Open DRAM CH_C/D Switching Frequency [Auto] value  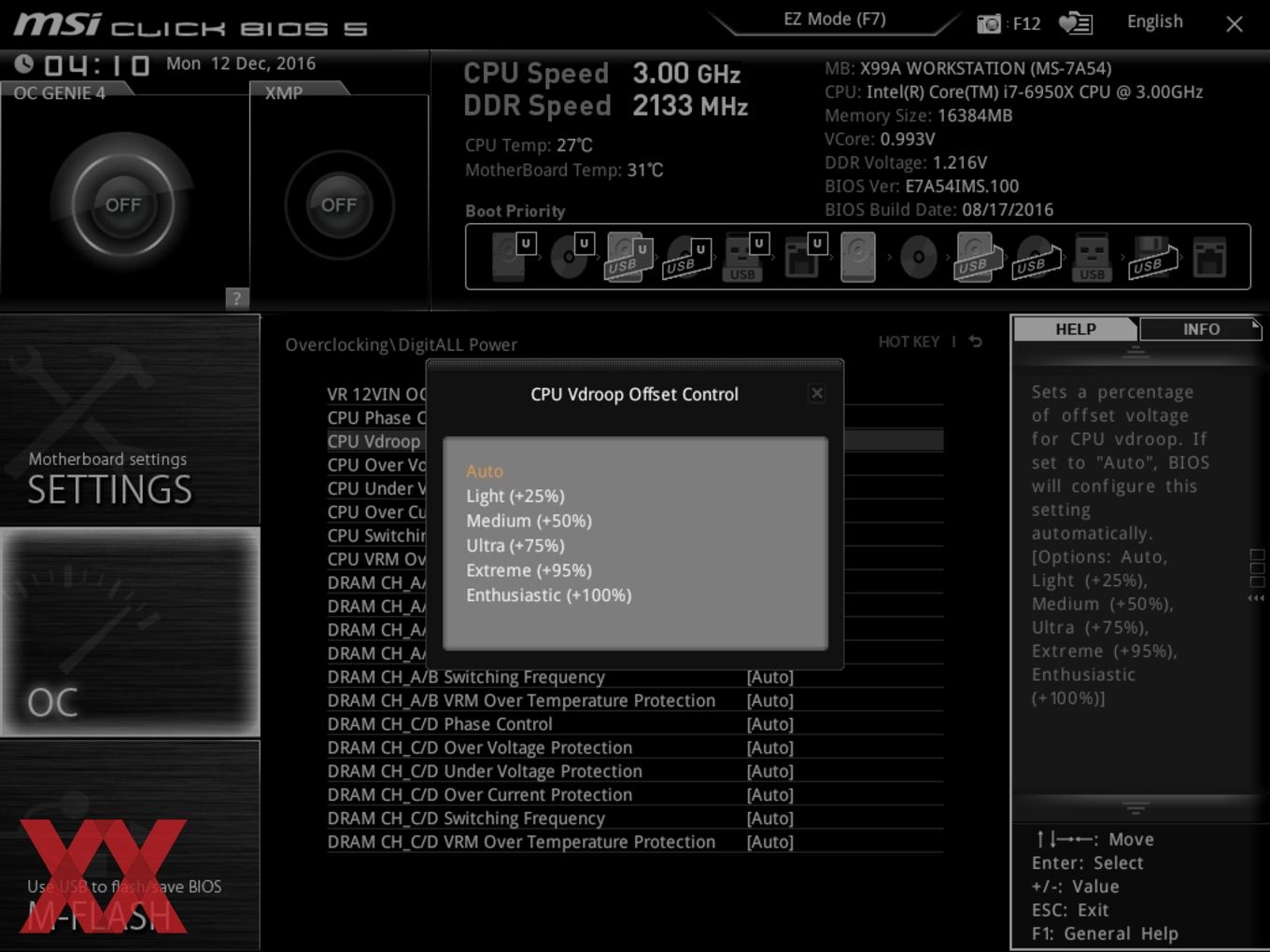(x=769, y=819)
